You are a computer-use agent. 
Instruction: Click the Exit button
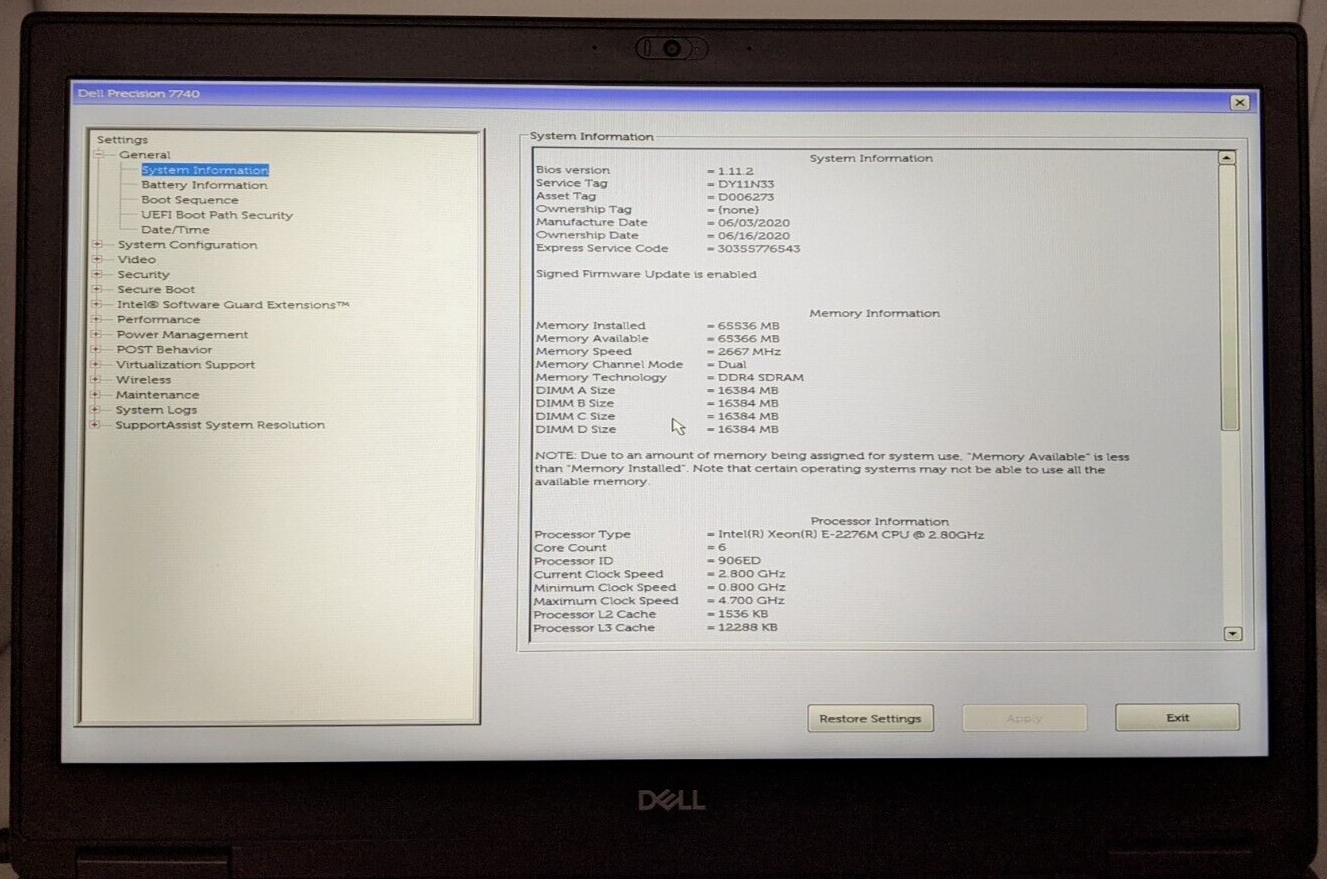[x=1177, y=717]
